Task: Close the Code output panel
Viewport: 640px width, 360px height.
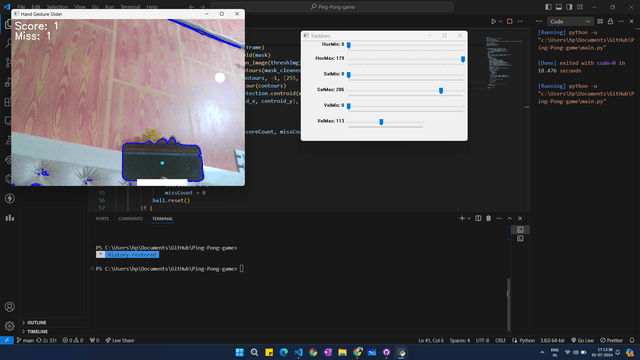Action: [x=631, y=21]
